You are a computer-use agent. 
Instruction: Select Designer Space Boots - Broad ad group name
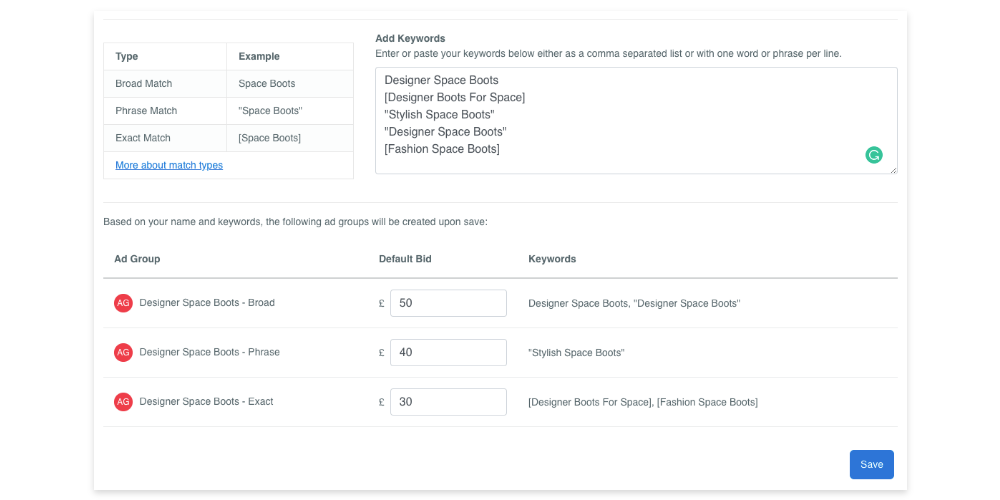point(207,302)
